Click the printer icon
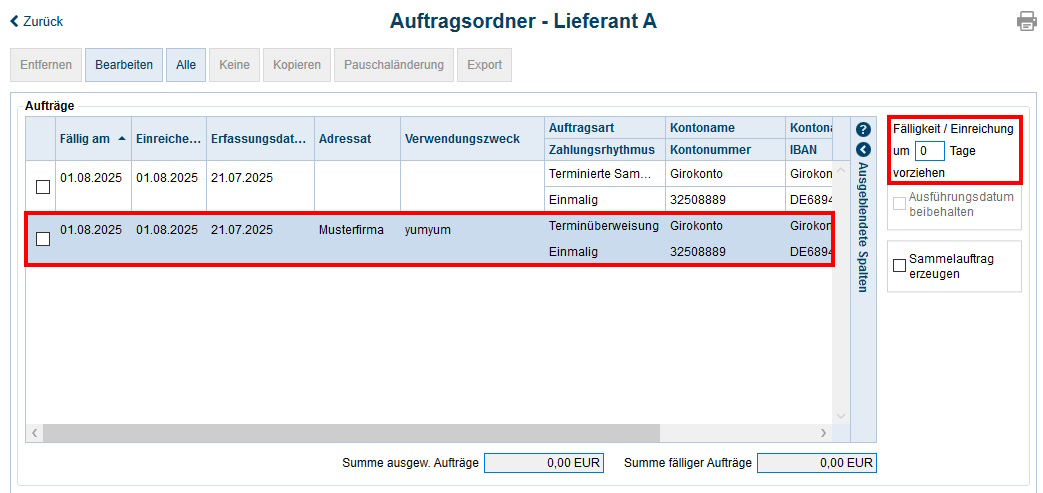Viewport: 1043px width, 493px height. pos(1026,21)
